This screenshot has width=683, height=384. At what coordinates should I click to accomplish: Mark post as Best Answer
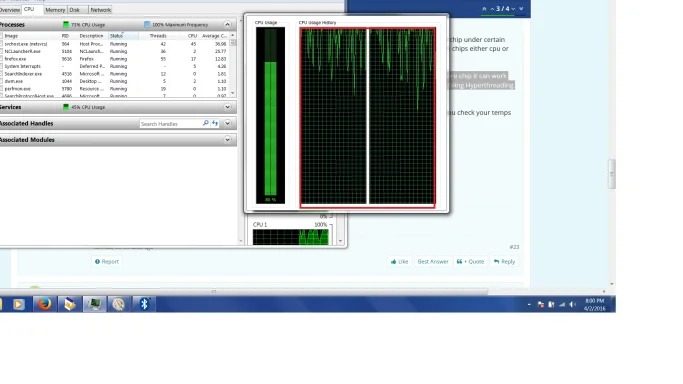coord(433,262)
